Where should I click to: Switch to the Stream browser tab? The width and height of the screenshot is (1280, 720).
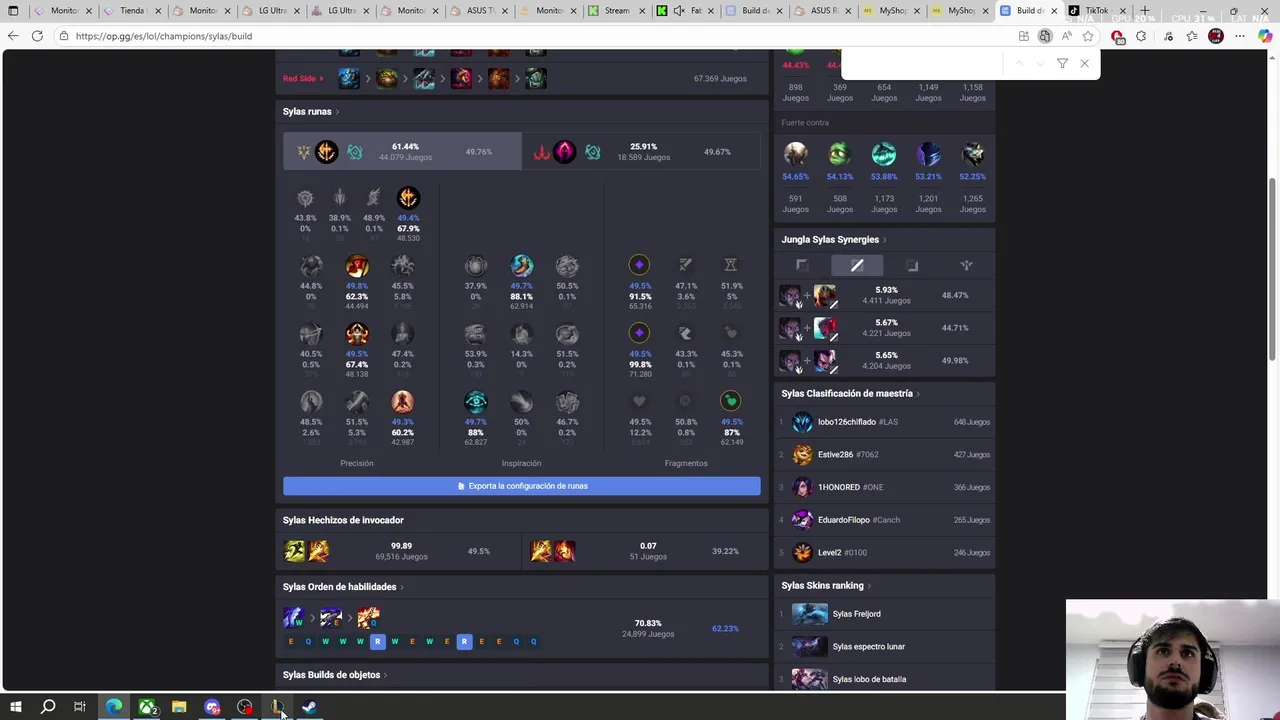click(x=617, y=11)
